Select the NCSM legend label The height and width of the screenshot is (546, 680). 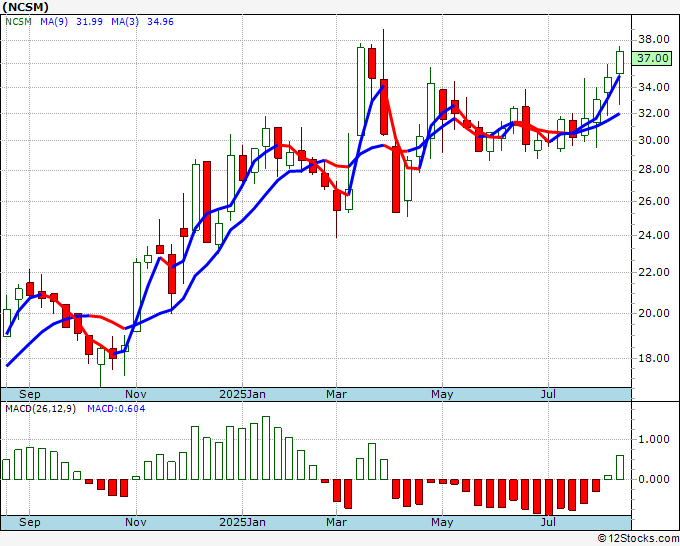coord(18,21)
